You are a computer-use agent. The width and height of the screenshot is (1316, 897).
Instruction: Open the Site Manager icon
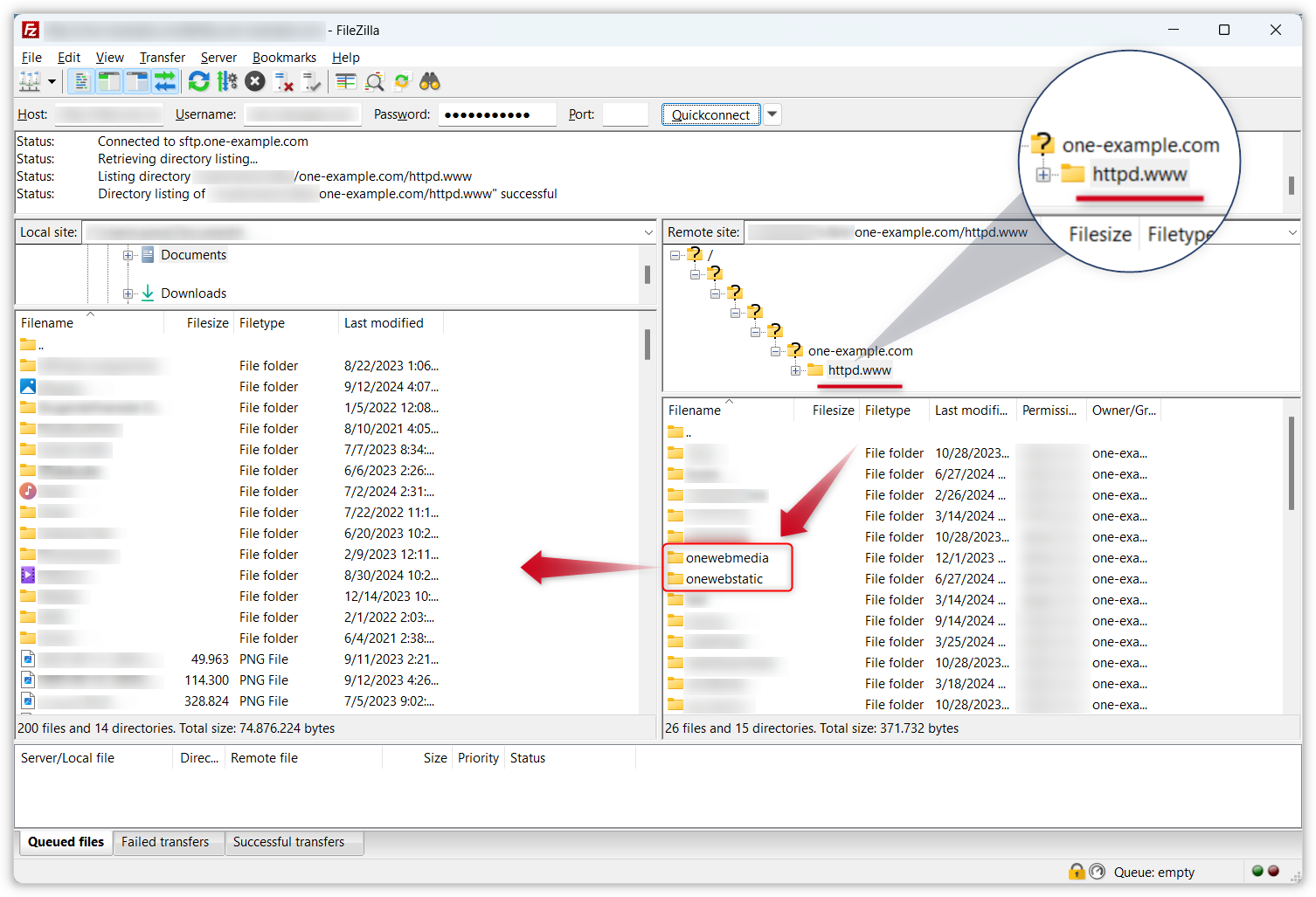coord(29,82)
